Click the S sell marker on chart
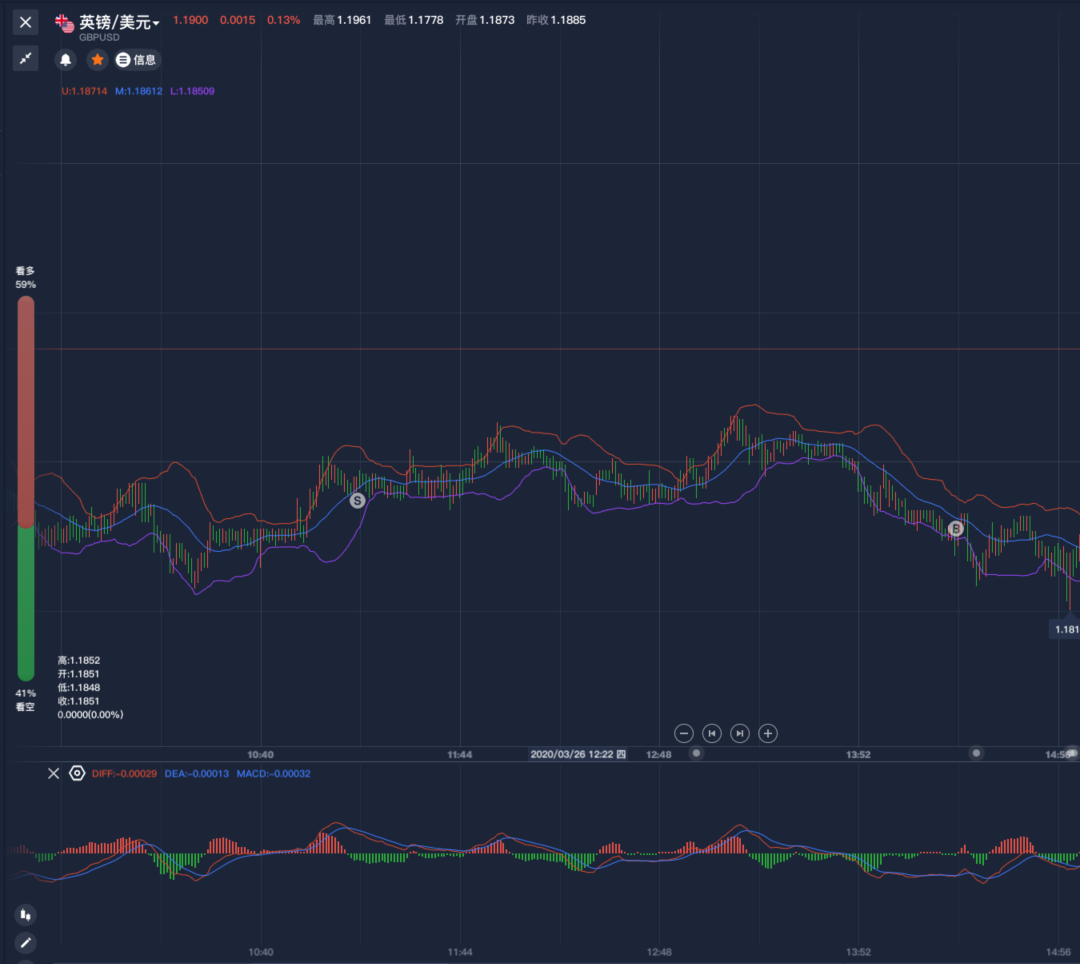This screenshot has width=1080, height=964. pyautogui.click(x=357, y=500)
